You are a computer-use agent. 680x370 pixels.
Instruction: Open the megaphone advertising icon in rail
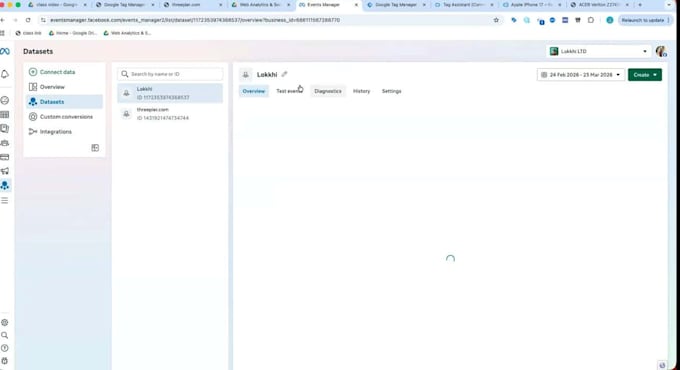[5, 171]
